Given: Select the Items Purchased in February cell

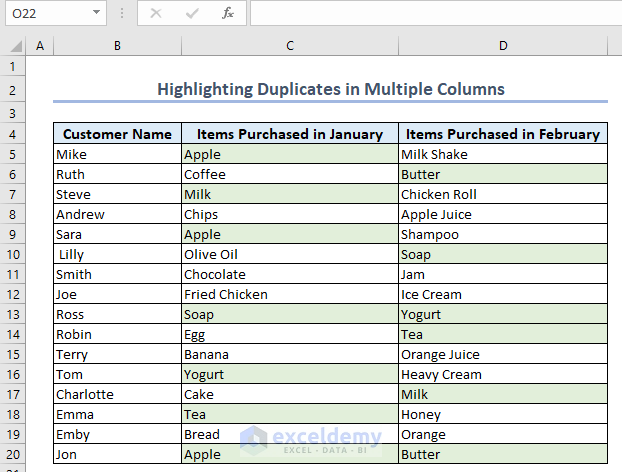Looking at the screenshot, I should point(503,134).
